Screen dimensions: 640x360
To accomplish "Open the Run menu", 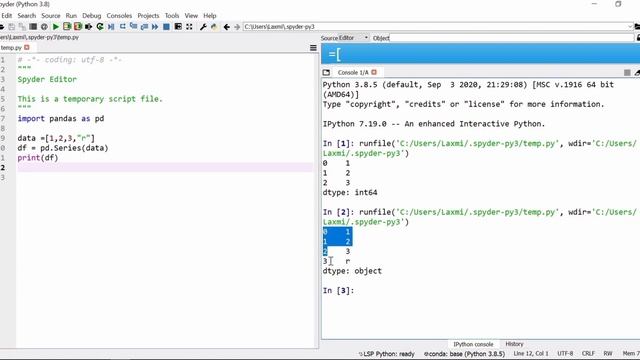I will [71, 16].
